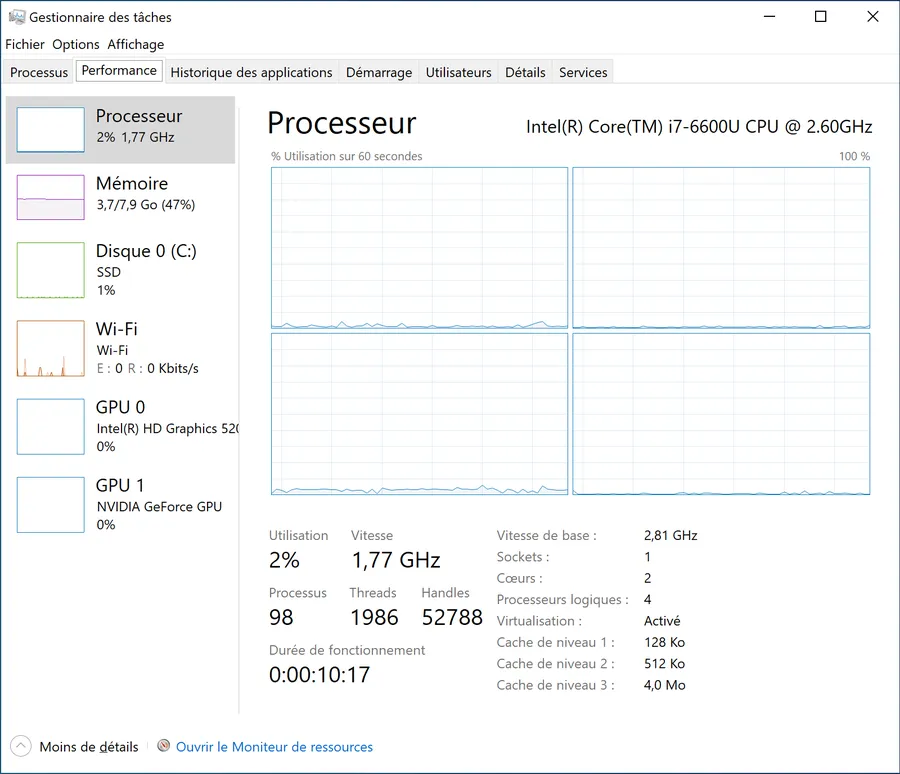The image size is (900, 774).
Task: Go to the Services tab
Action: tap(583, 72)
